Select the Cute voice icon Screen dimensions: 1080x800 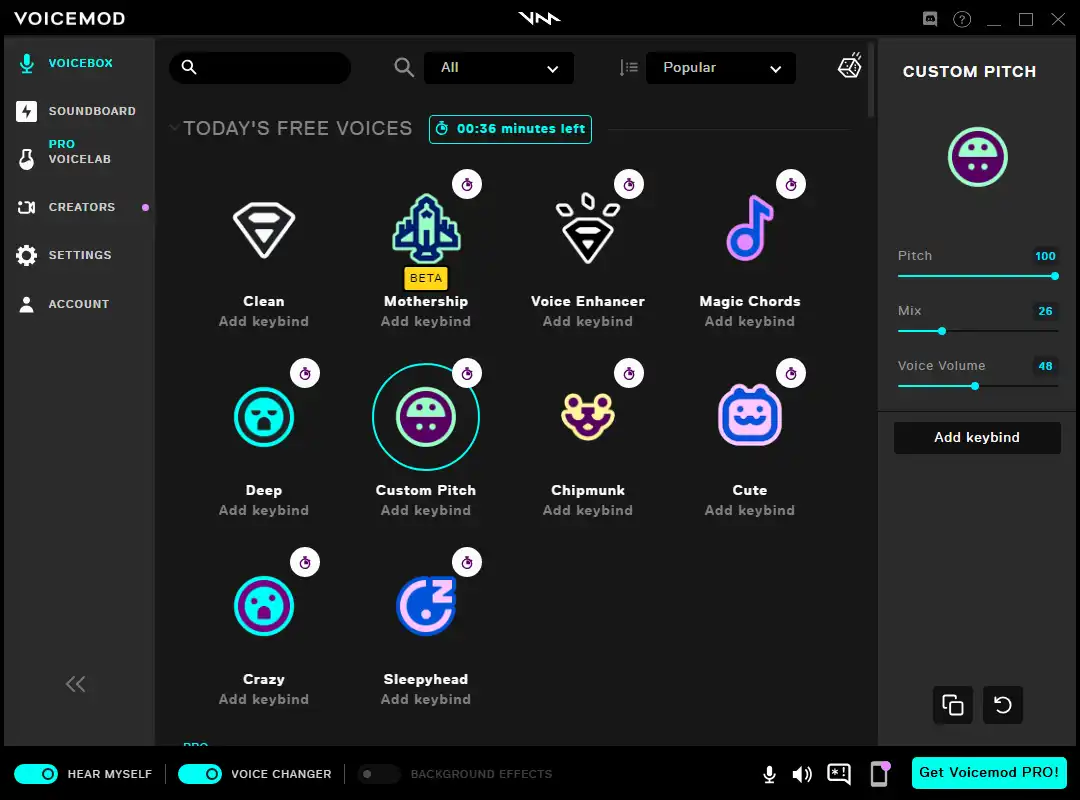(750, 415)
